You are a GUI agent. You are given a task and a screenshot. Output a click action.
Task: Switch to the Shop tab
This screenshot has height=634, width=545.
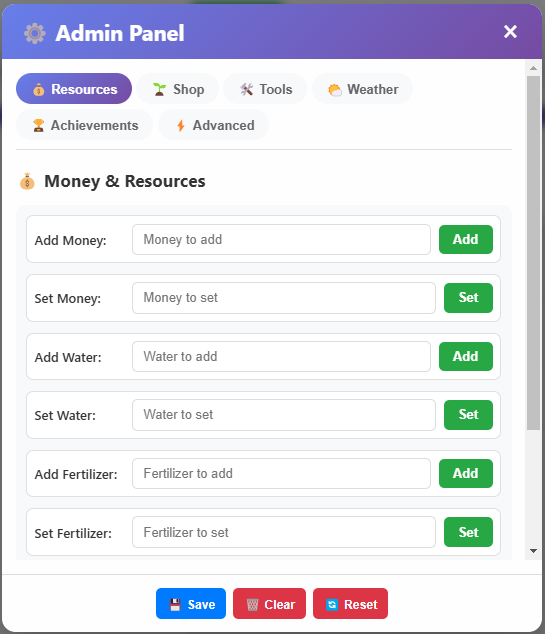pyautogui.click(x=177, y=89)
